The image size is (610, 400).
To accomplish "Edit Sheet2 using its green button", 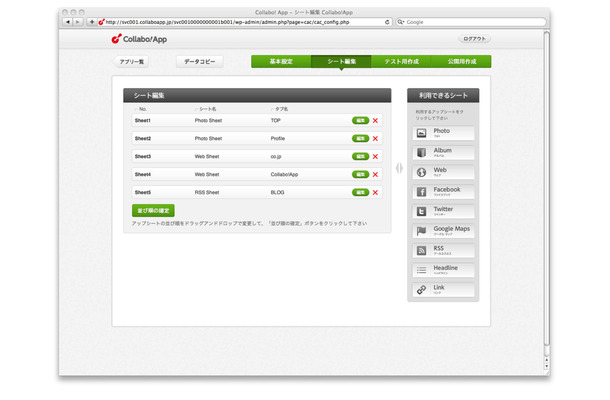I will 361,139.
